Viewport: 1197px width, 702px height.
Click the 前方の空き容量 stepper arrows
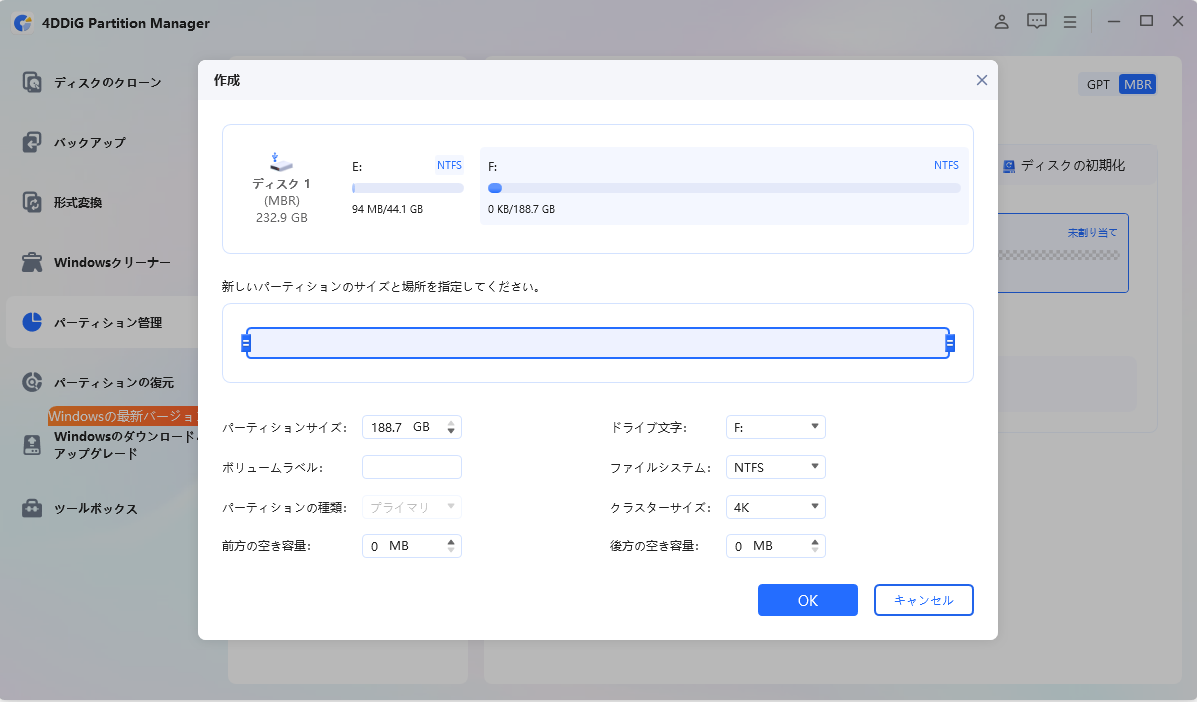pyautogui.click(x=451, y=546)
